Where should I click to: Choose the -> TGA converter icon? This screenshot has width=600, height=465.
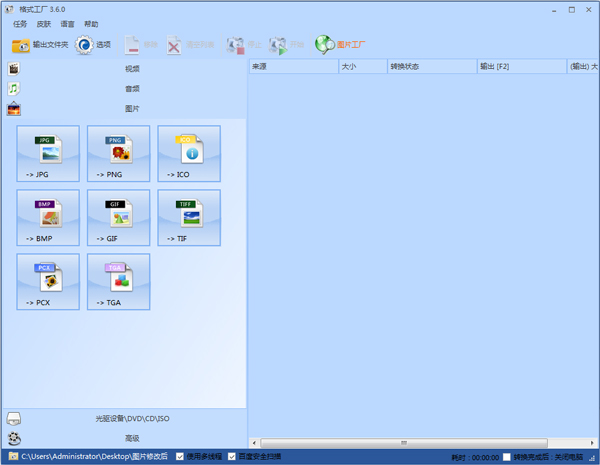118,281
